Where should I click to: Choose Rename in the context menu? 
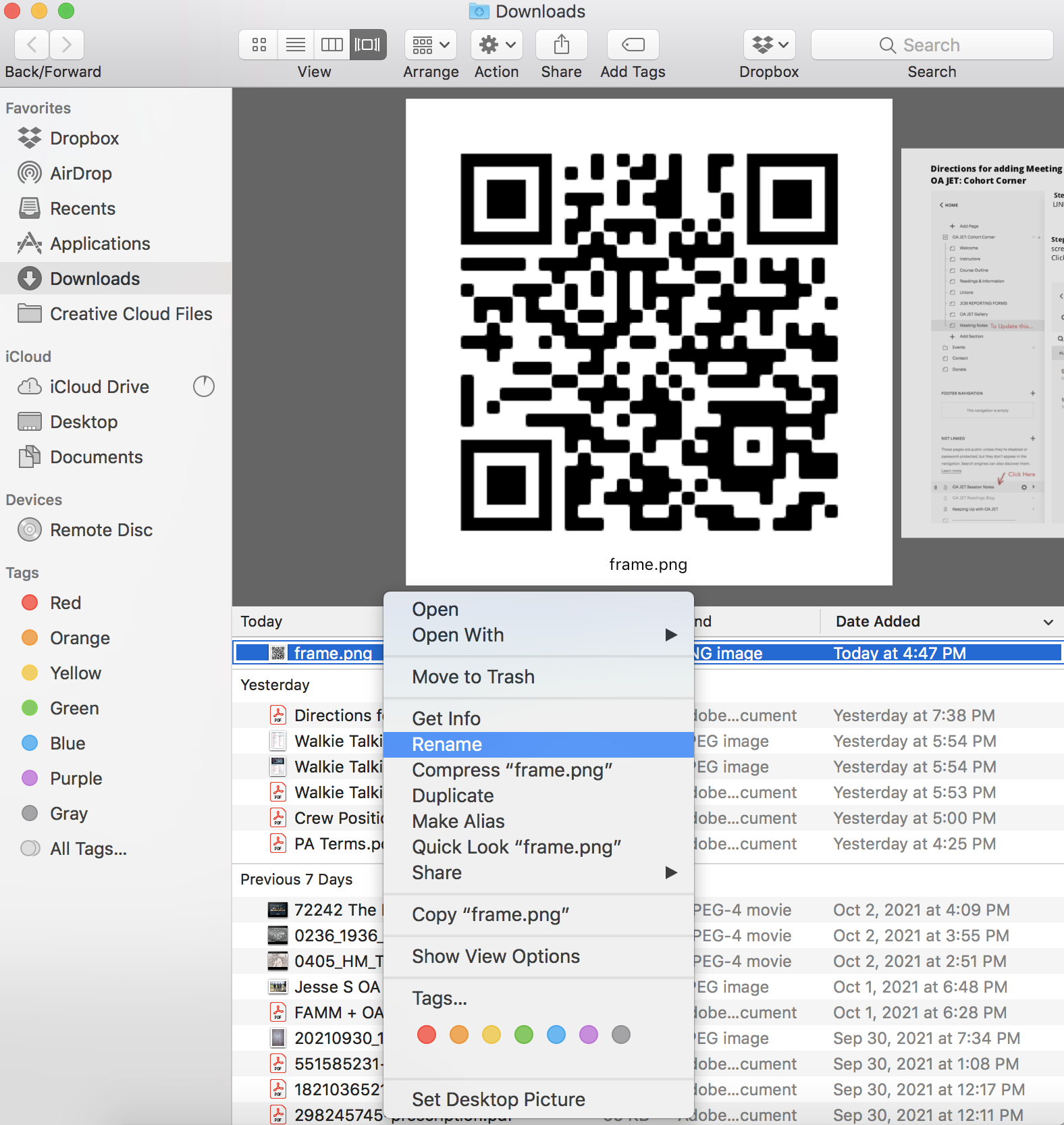pos(538,744)
